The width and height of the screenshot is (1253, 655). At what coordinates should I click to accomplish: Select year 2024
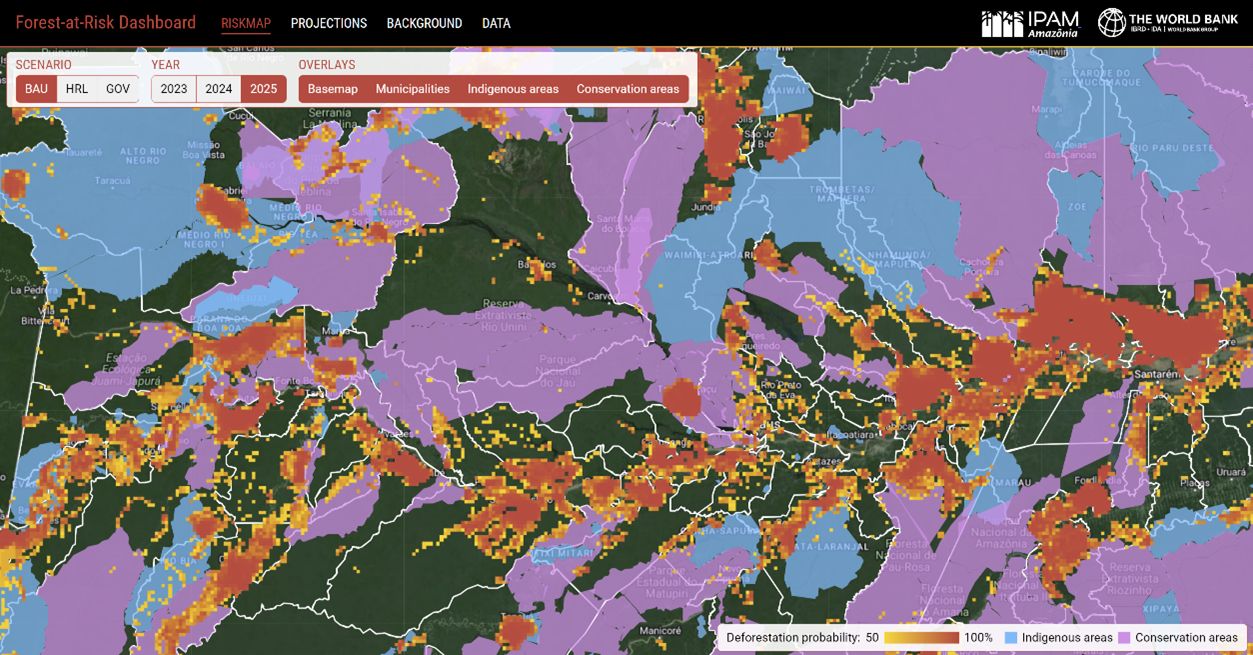(220, 88)
